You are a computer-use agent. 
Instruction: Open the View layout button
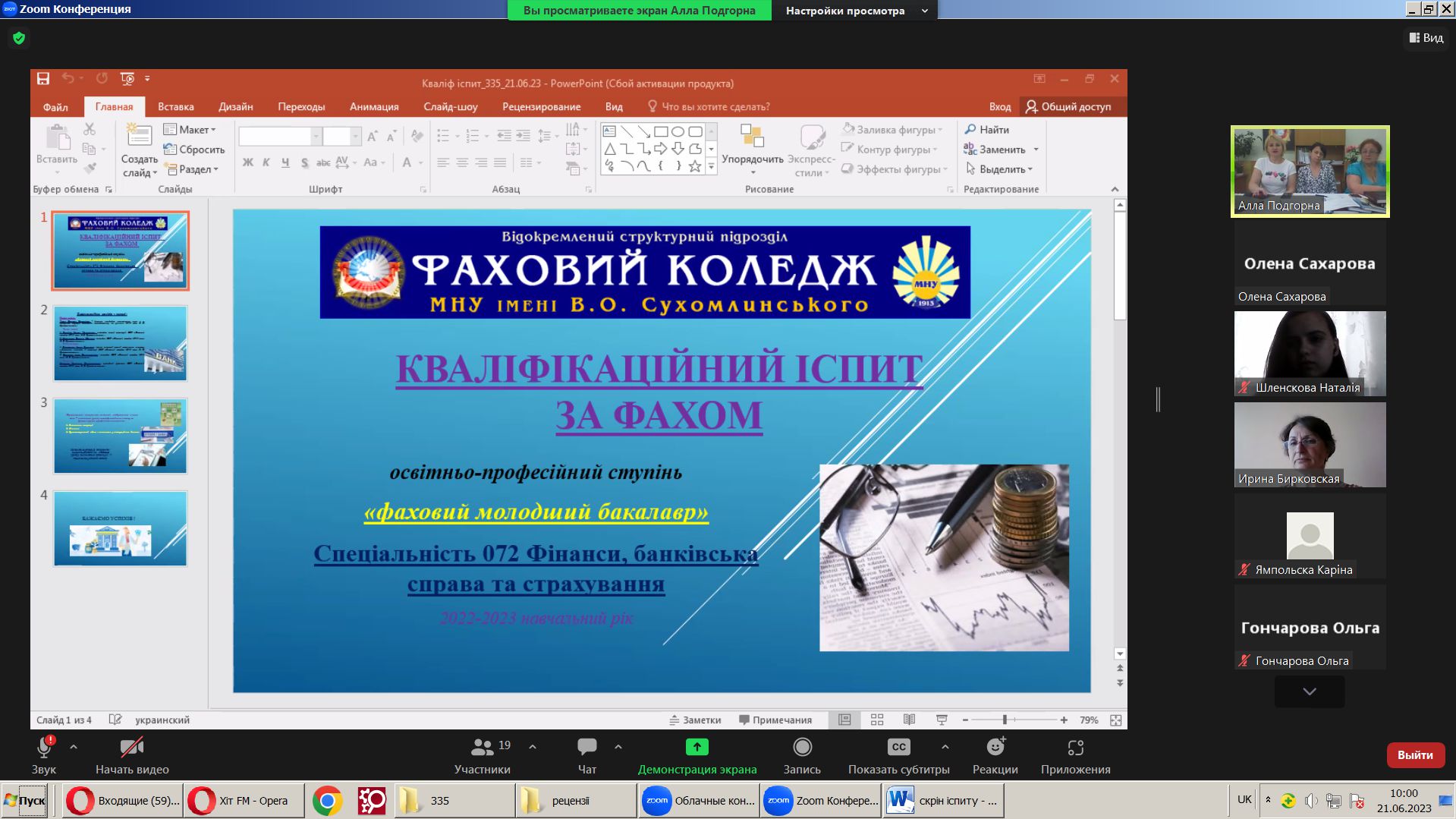(1426, 38)
